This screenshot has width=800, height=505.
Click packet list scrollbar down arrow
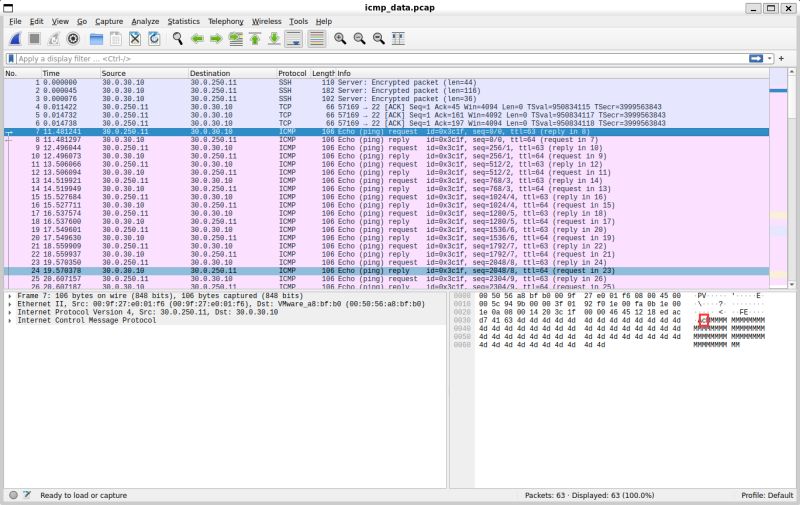792,285
